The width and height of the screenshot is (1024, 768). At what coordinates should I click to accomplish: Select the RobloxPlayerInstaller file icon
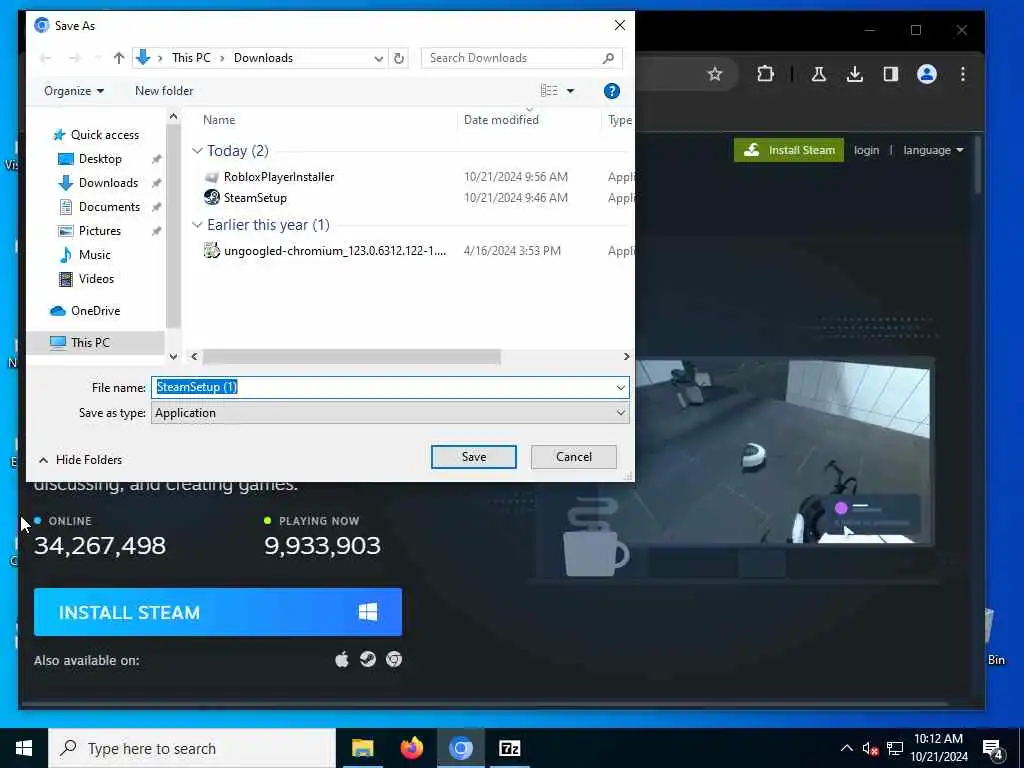212,177
